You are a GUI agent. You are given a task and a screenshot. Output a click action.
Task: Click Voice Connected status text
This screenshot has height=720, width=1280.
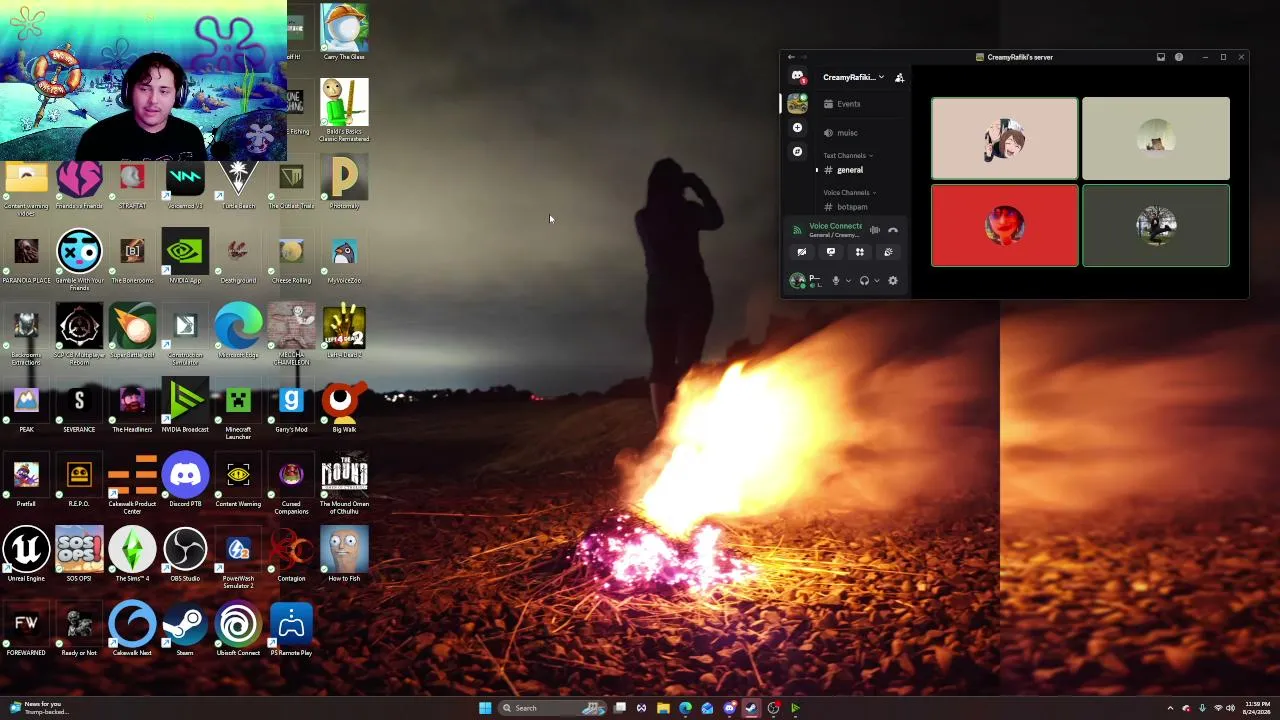835,226
